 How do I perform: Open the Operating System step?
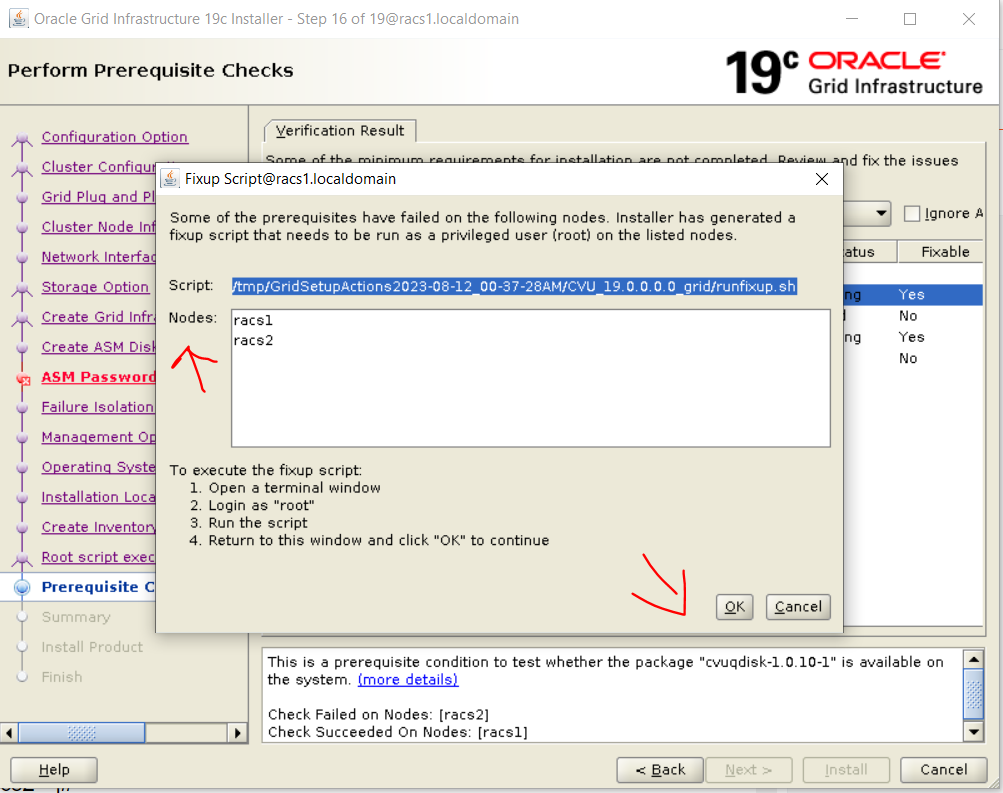(99, 467)
